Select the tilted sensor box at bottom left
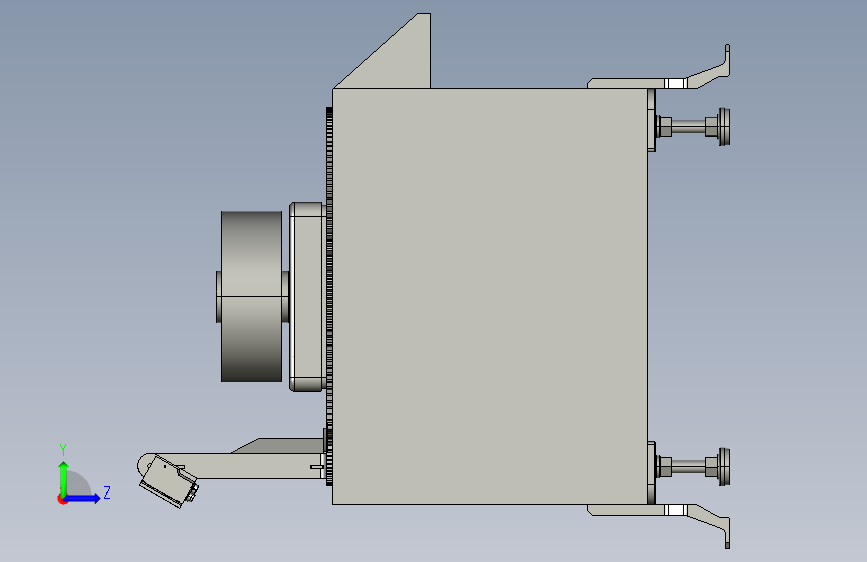 (x=169, y=482)
